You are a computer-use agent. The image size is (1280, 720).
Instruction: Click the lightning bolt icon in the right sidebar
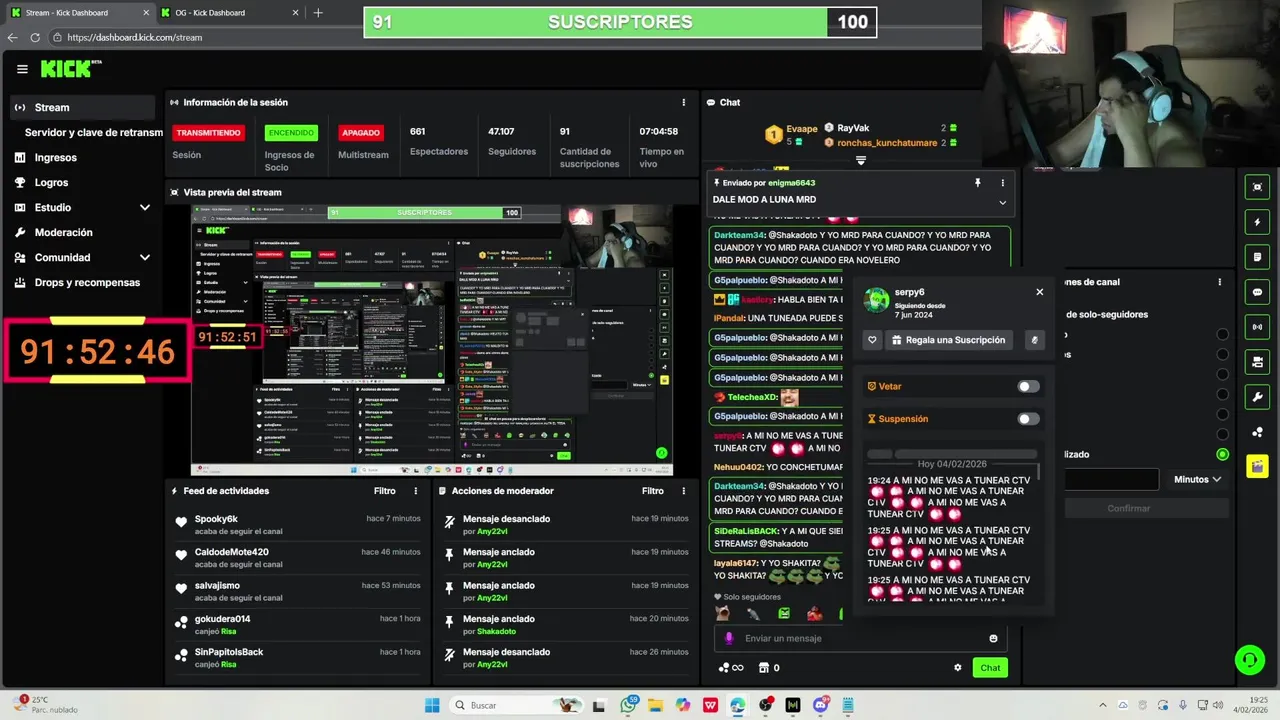(1257, 222)
